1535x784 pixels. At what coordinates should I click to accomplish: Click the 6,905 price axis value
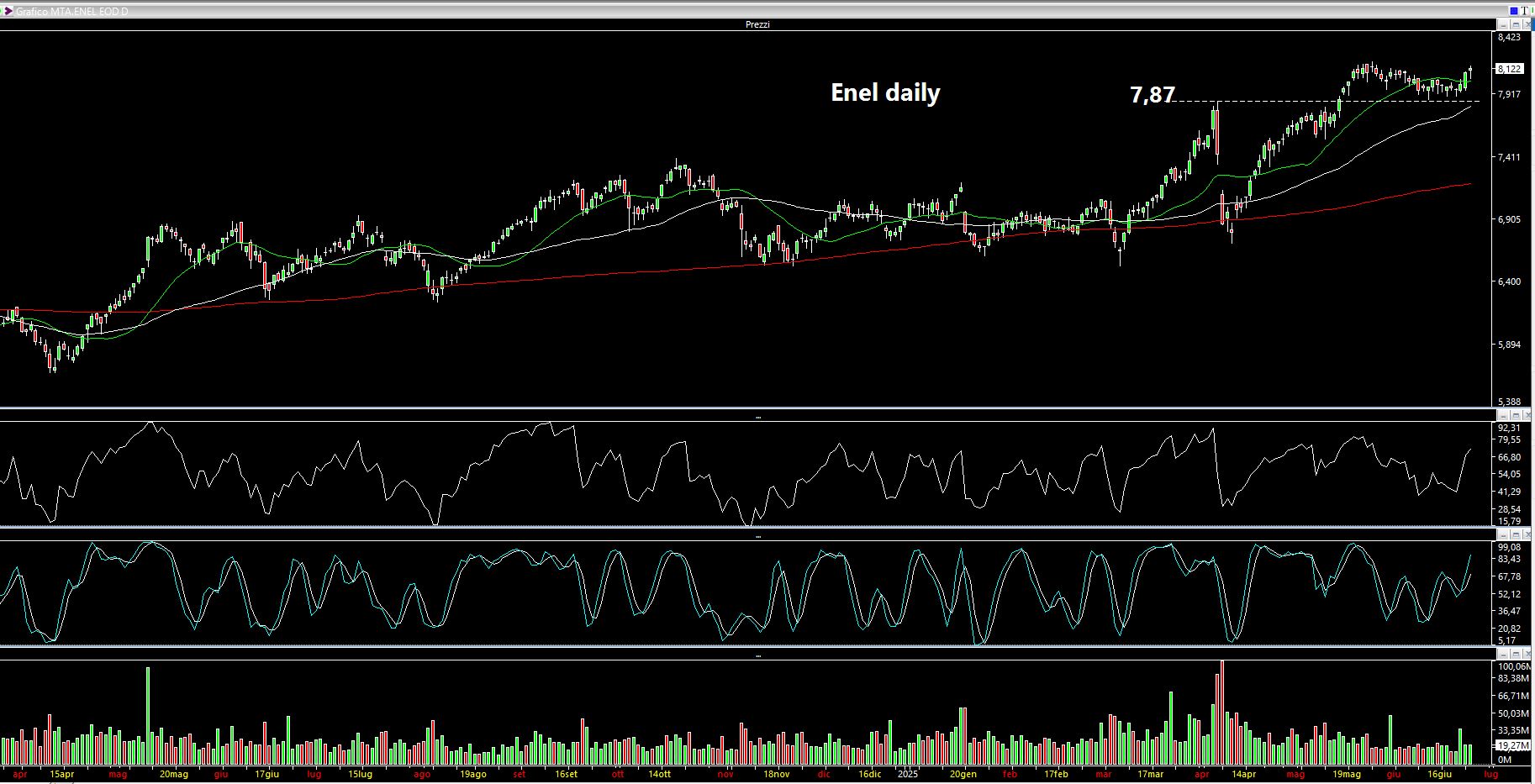click(1509, 219)
